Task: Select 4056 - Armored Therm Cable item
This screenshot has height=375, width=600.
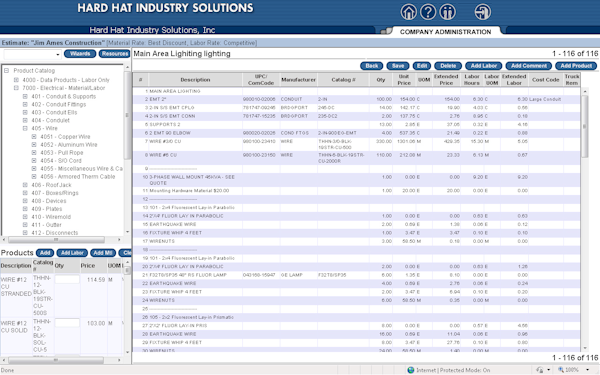Action: click(78, 177)
